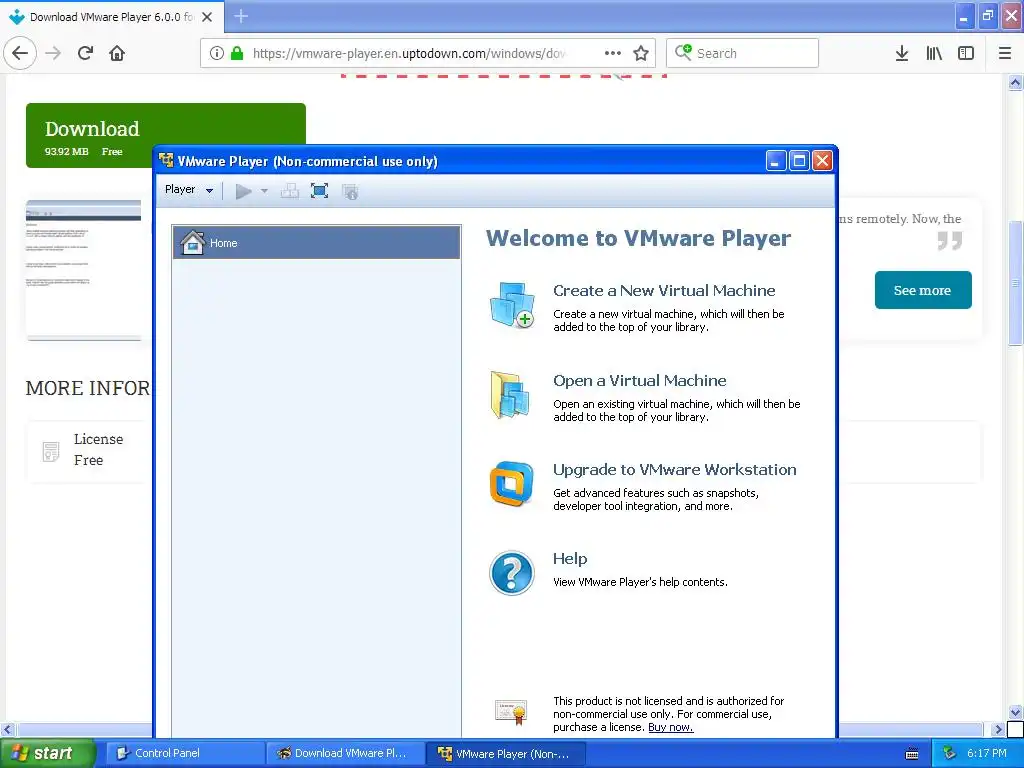1024x768 pixels.
Task: Click the Buy now link
Action: [671, 728]
